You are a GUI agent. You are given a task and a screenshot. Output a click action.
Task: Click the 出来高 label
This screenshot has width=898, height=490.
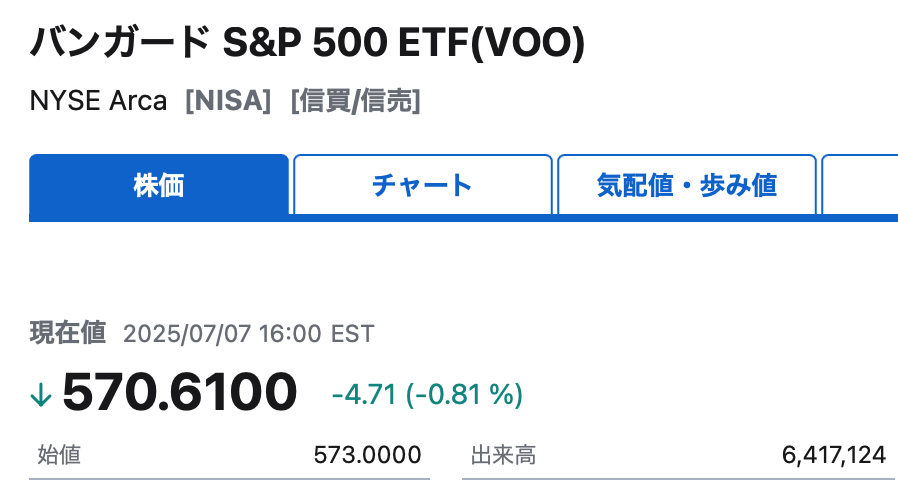point(503,455)
